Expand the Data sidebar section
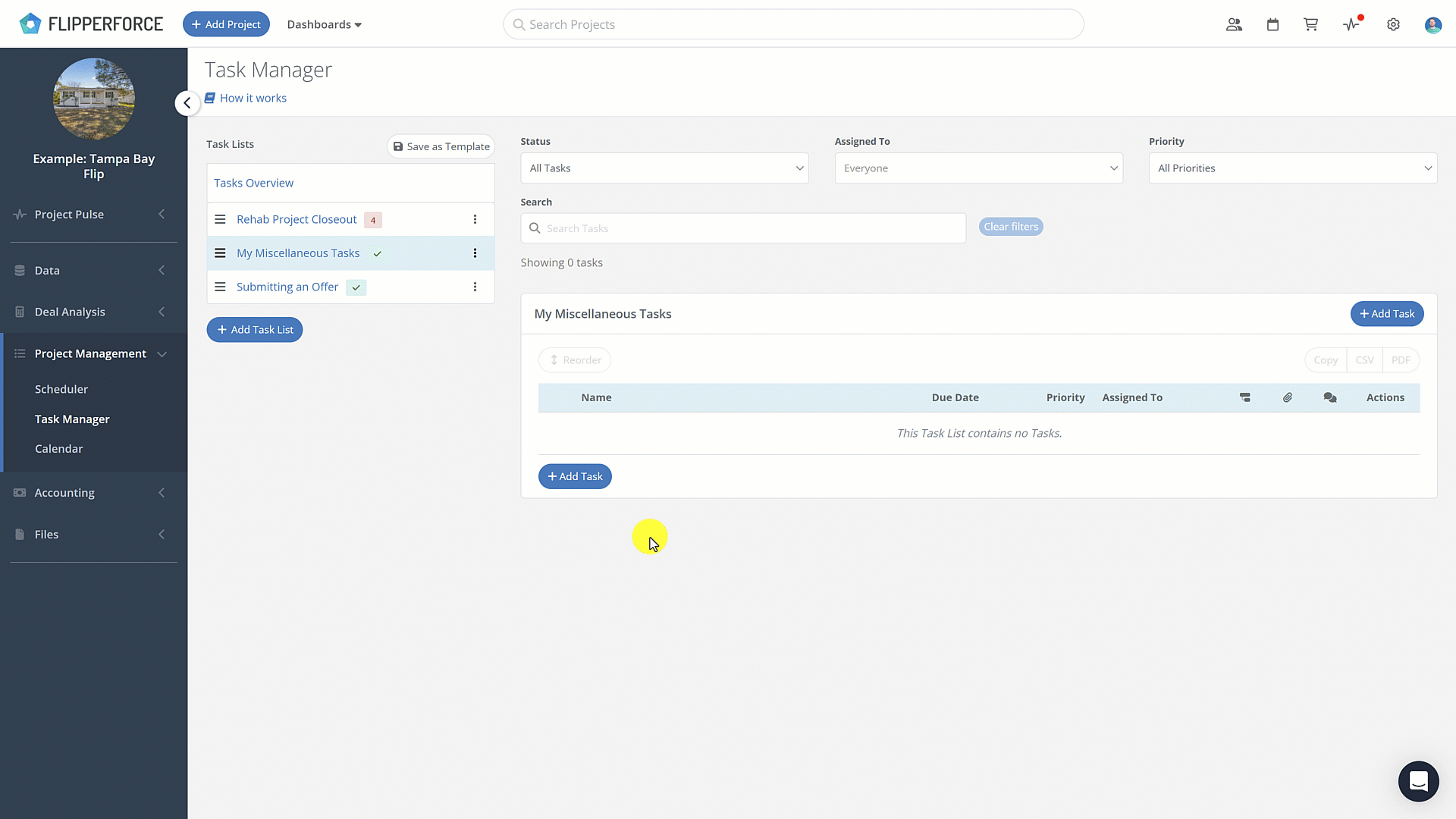 [x=93, y=271]
